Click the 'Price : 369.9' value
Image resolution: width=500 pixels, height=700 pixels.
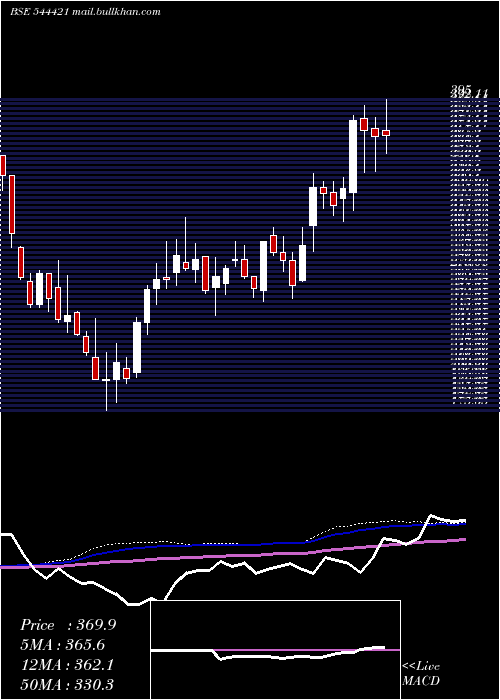(x=68, y=625)
